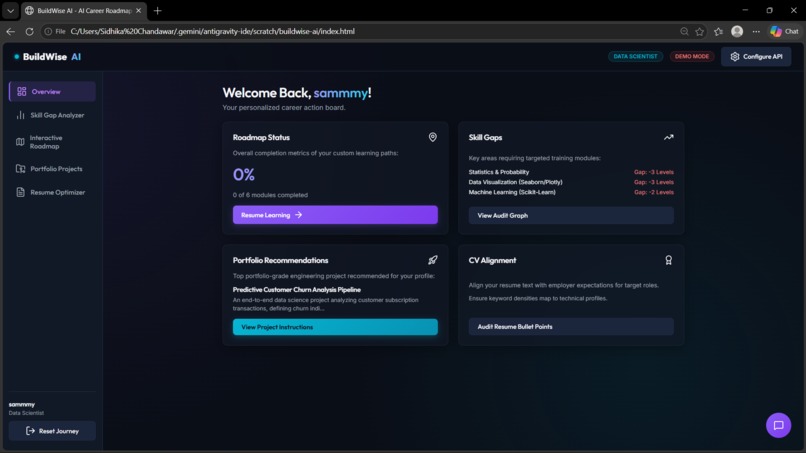Viewport: 806px width, 453px height.
Task: Click the arrow on Resume Learning
Action: [299, 215]
